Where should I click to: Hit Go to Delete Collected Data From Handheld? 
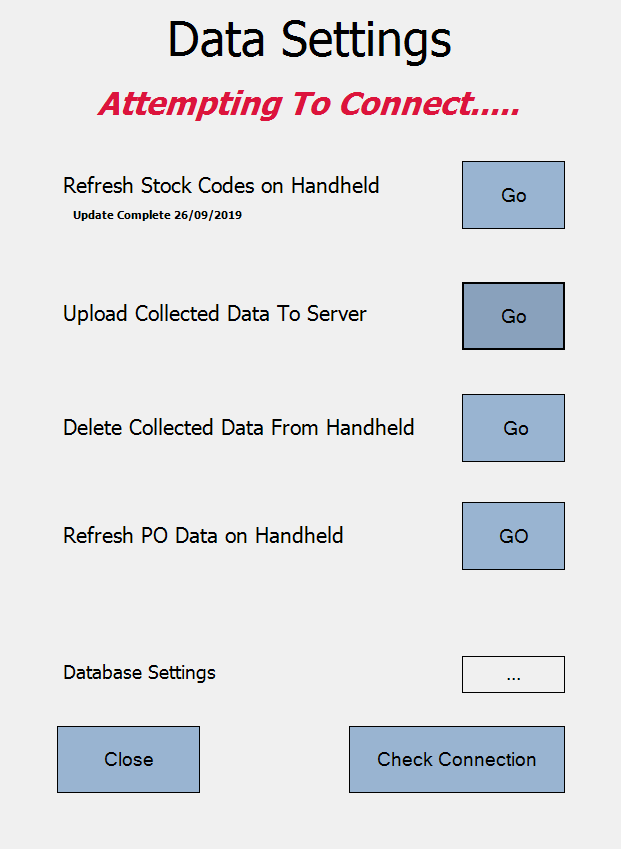513,428
